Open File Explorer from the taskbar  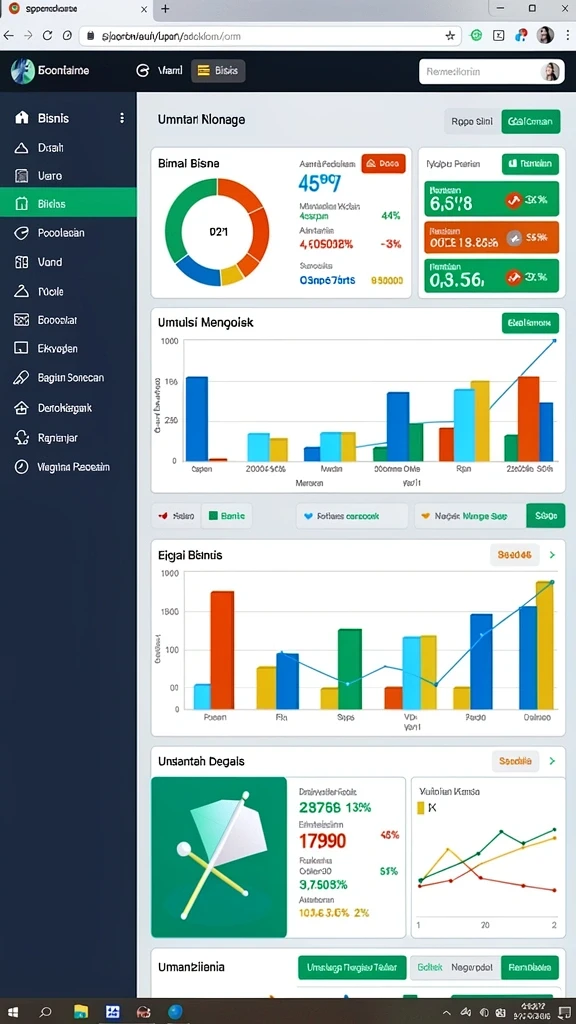point(81,1012)
